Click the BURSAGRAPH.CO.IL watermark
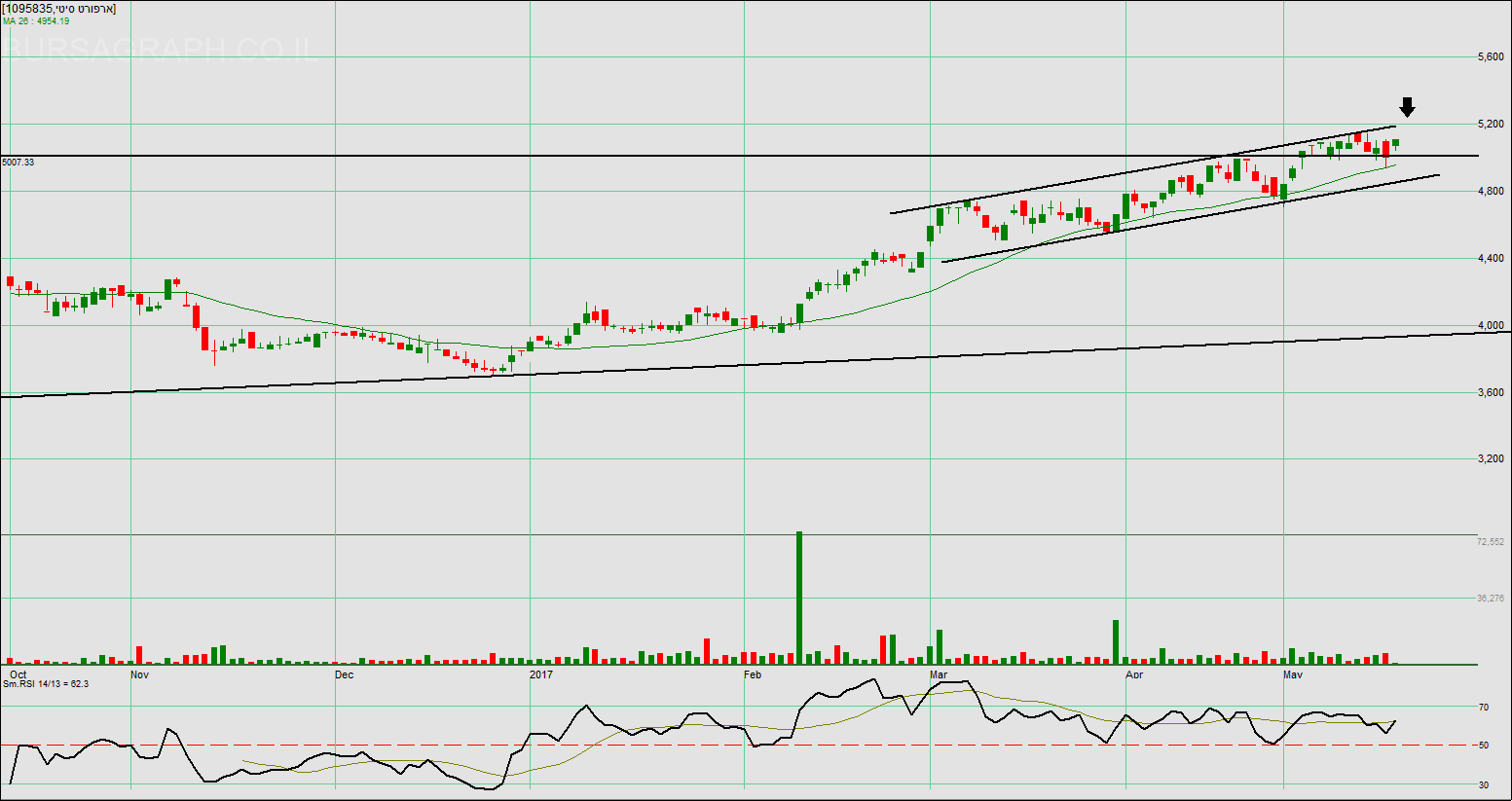 point(161,48)
